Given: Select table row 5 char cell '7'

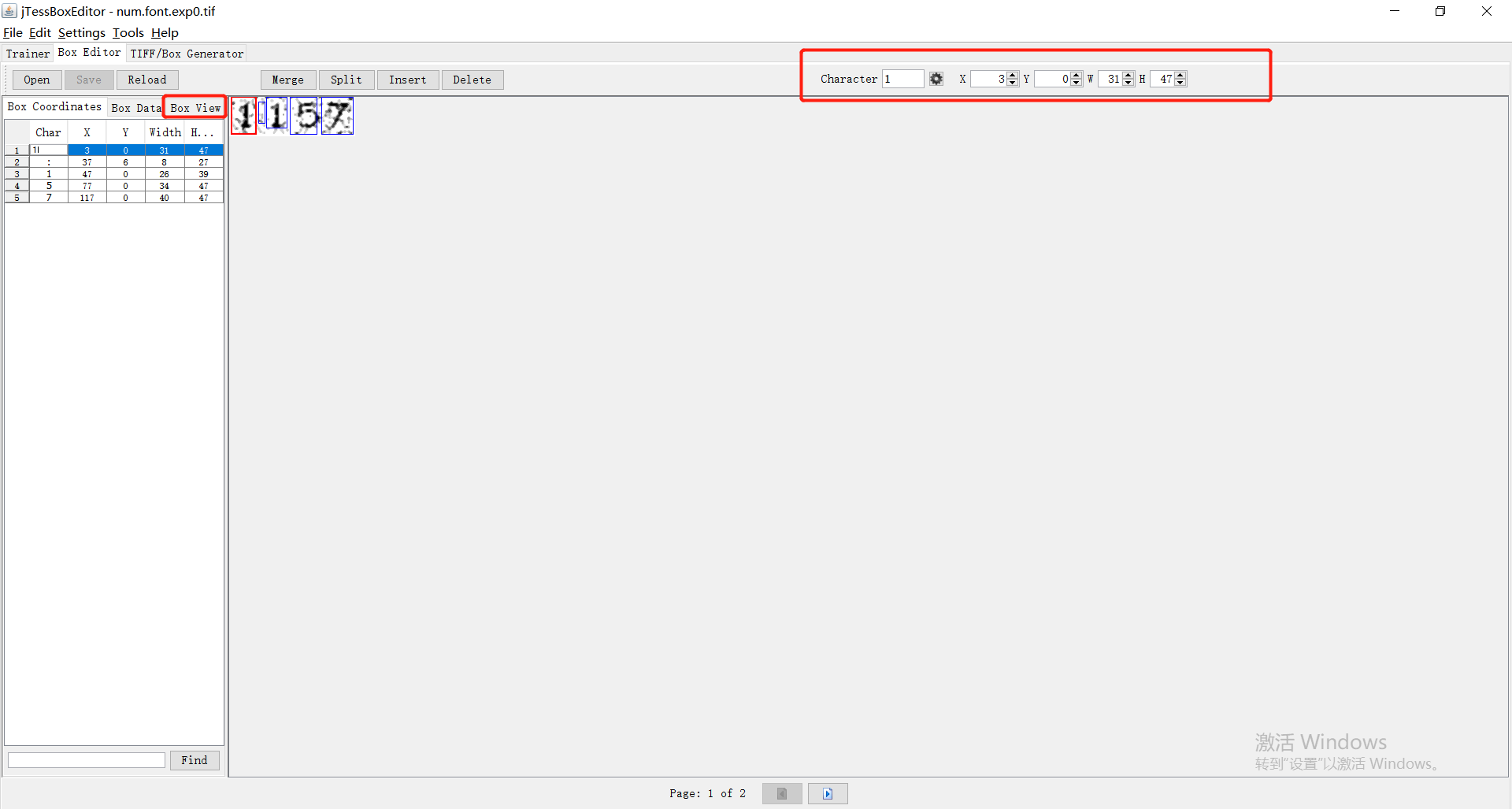Looking at the screenshot, I should click(x=49, y=198).
